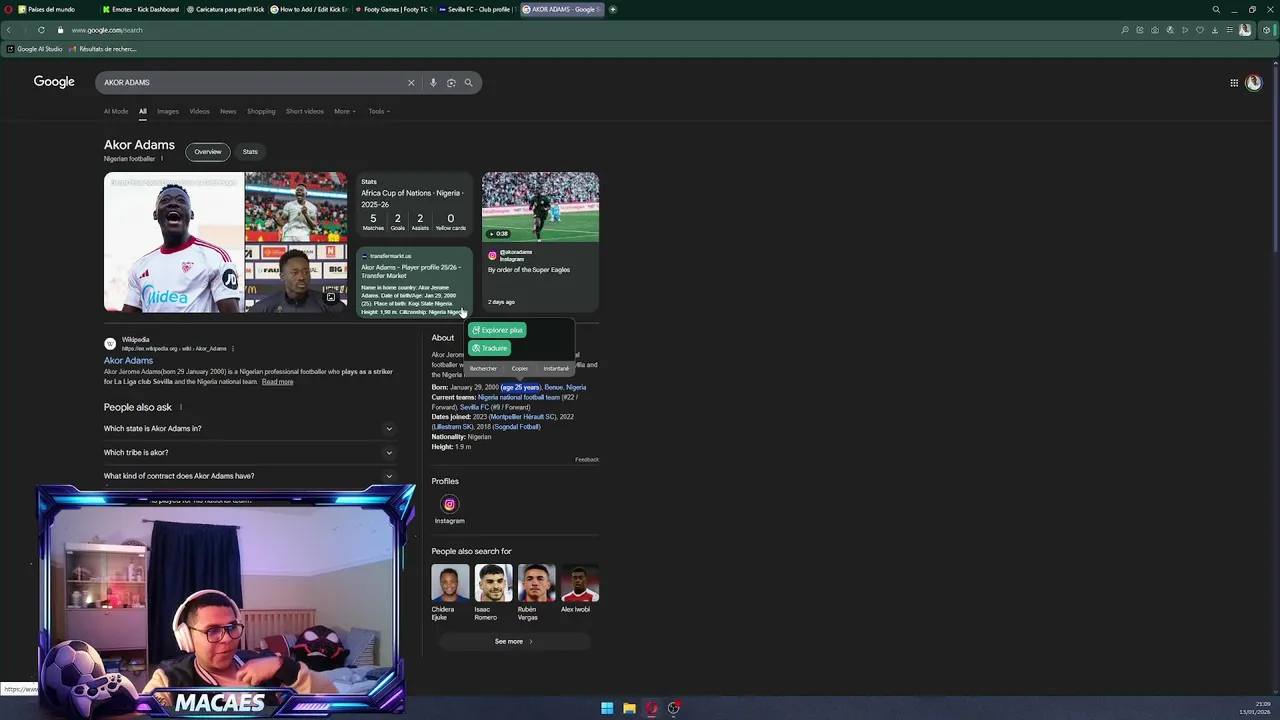Image resolution: width=1280 pixels, height=720 pixels.
Task: Open the extensions cube icon
Action: click(x=1266, y=30)
